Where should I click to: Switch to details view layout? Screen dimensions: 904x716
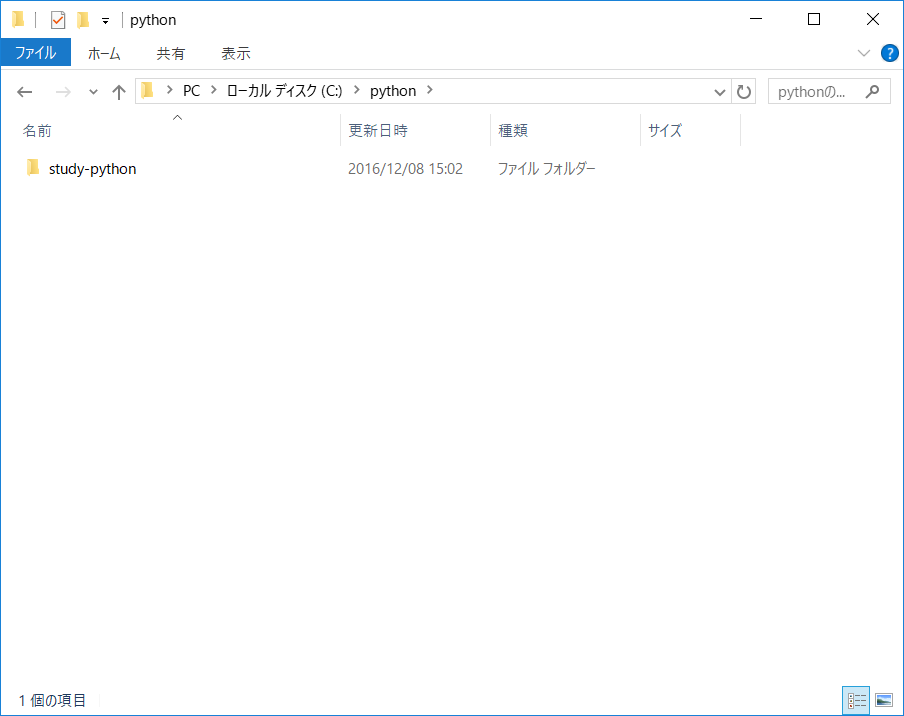(856, 700)
